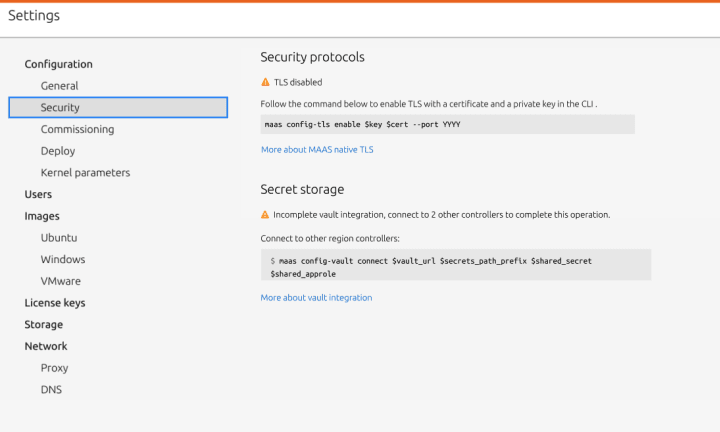Click the TLS disabled warning icon

(265, 82)
